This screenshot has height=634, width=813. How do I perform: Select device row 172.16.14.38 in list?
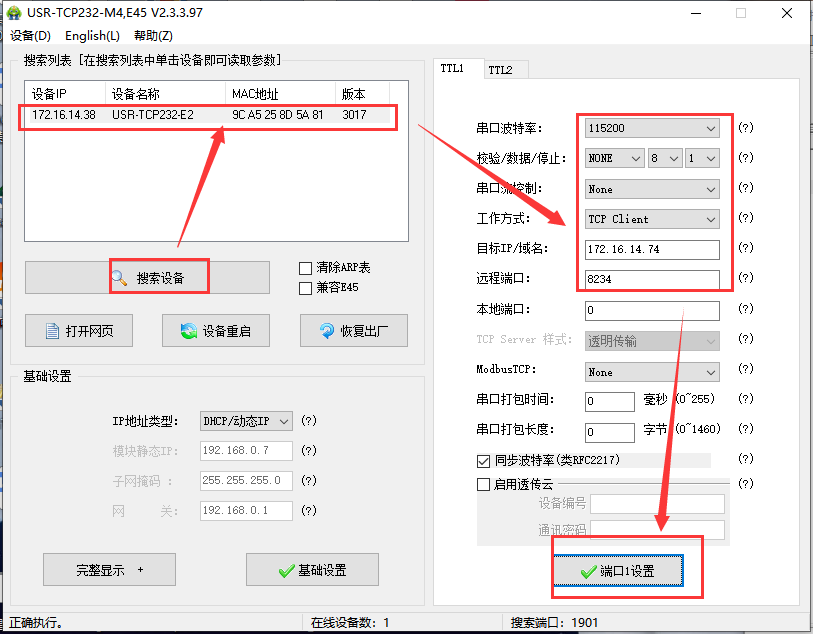200,115
